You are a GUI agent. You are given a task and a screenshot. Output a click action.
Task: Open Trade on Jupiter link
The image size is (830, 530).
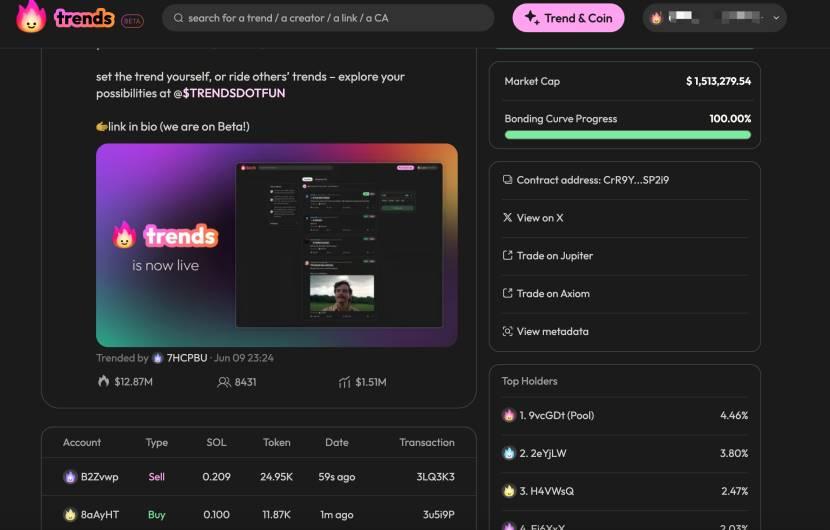click(x=554, y=256)
